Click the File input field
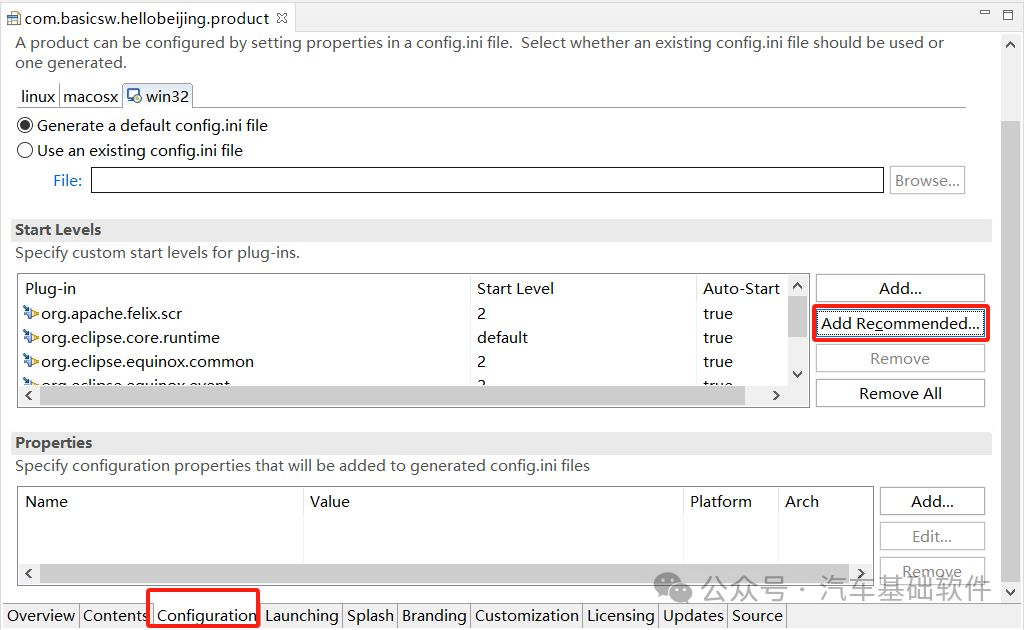 pyautogui.click(x=486, y=180)
